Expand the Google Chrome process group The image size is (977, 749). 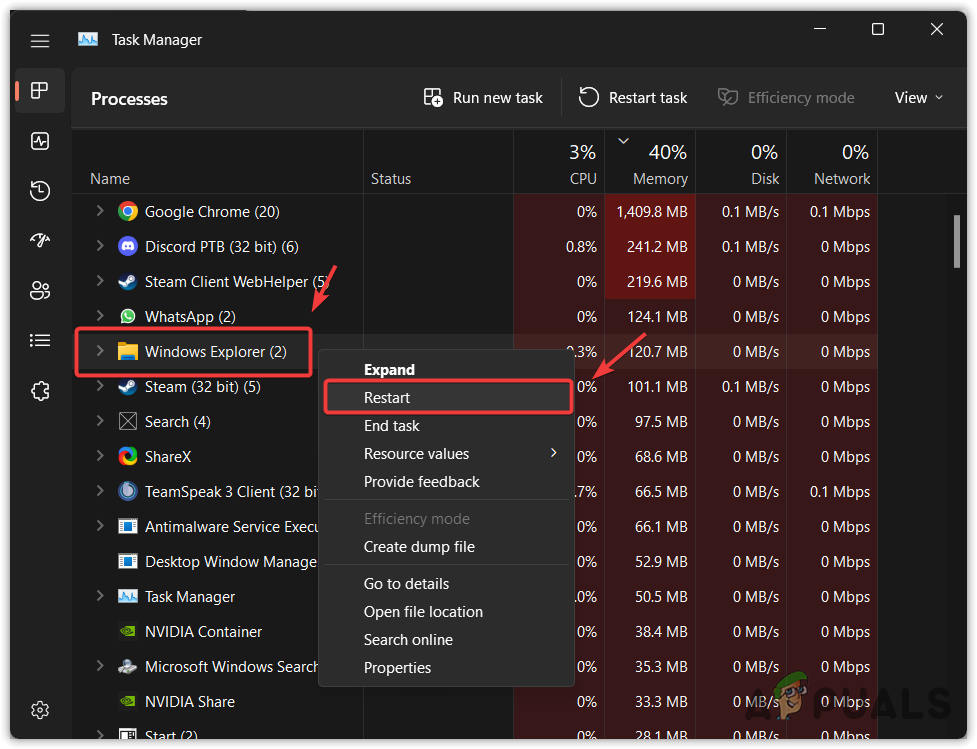click(x=98, y=211)
